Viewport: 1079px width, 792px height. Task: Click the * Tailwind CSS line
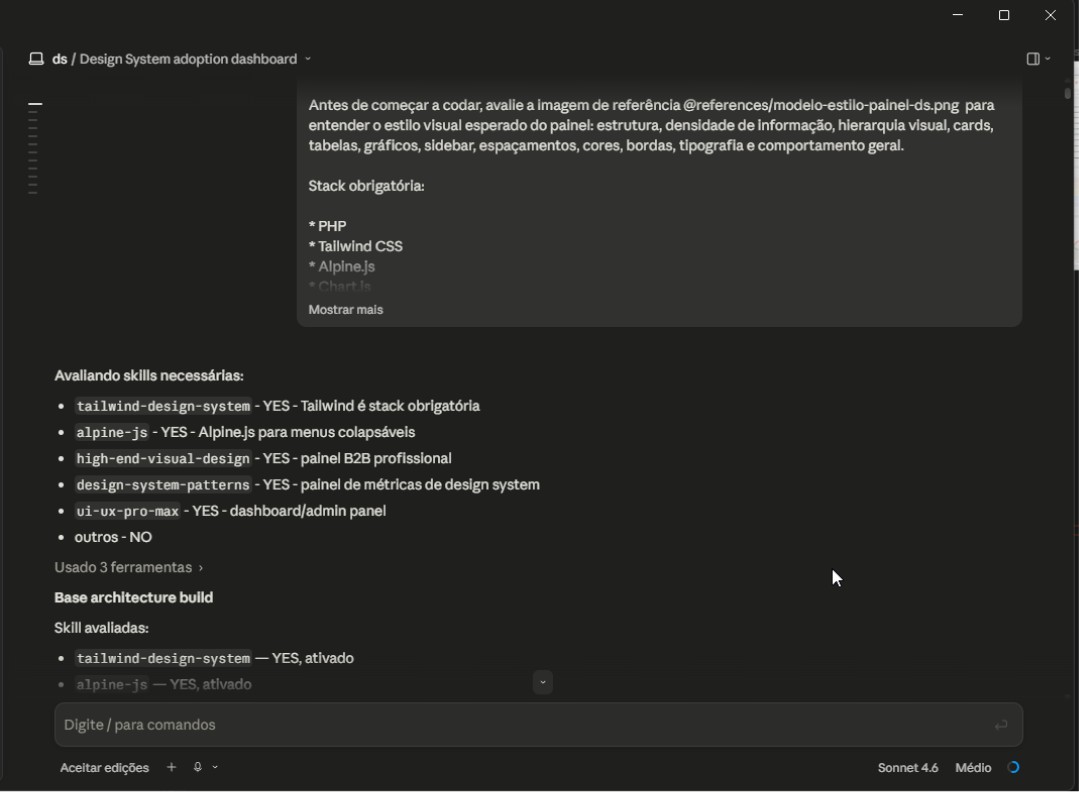(x=355, y=246)
